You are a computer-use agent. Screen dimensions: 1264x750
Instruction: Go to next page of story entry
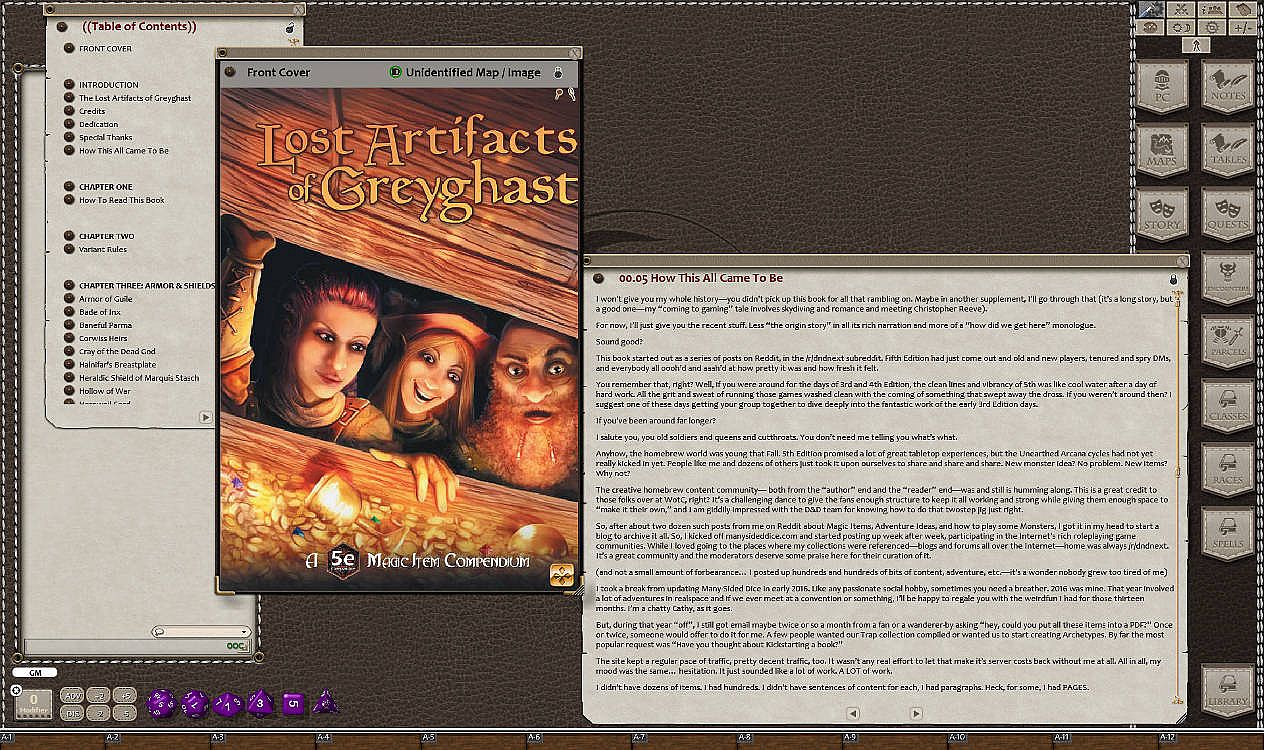click(916, 713)
